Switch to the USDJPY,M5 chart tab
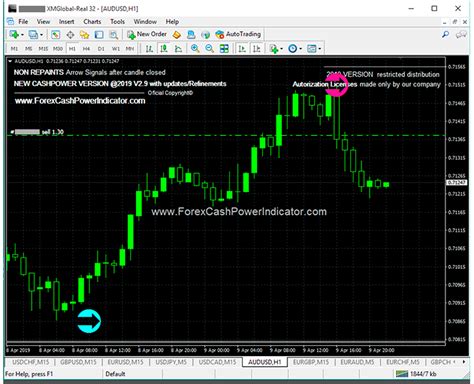The height and width of the screenshot is (384, 474). (171, 362)
